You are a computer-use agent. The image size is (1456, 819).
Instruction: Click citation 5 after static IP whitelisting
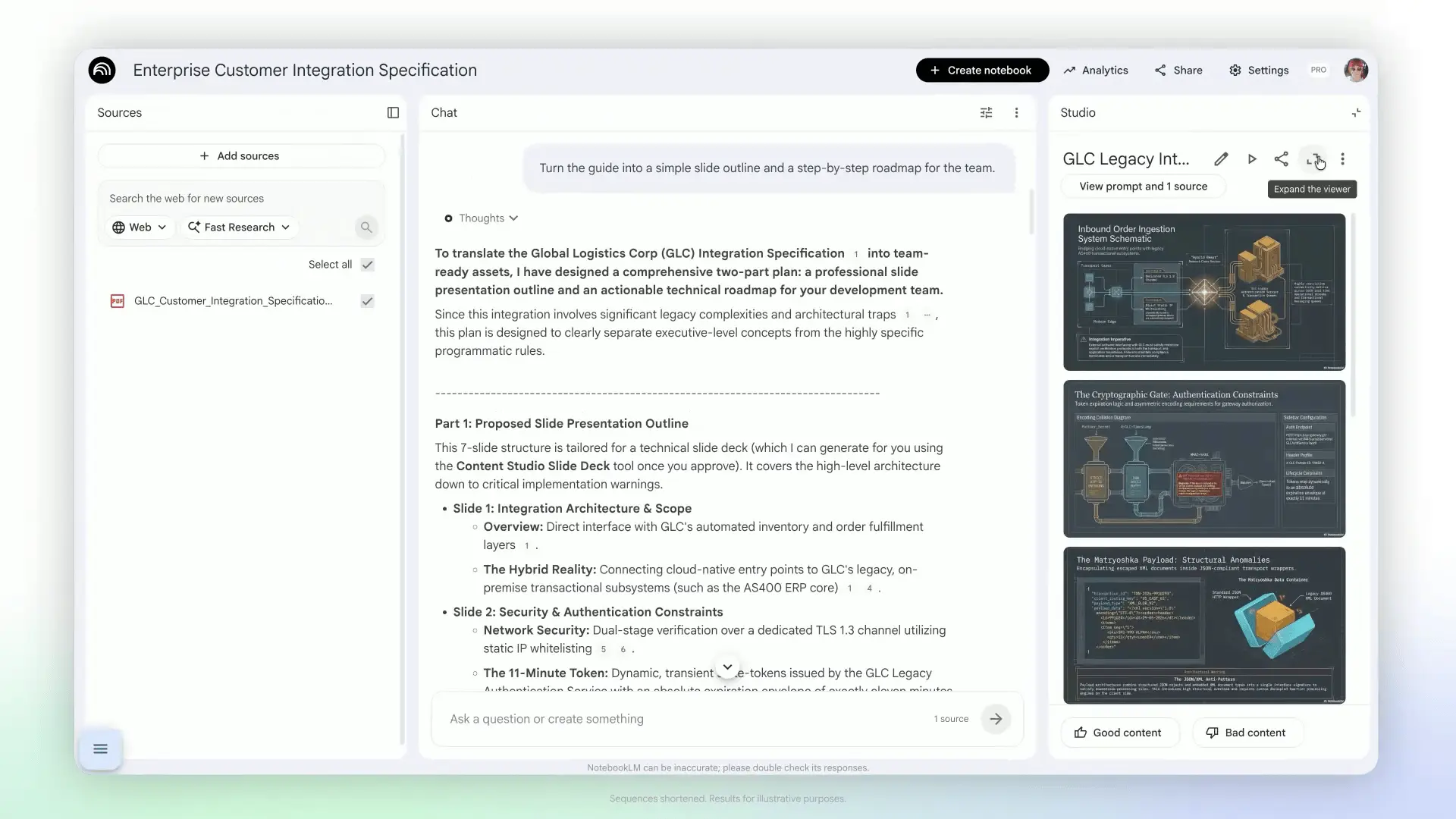[x=603, y=649]
